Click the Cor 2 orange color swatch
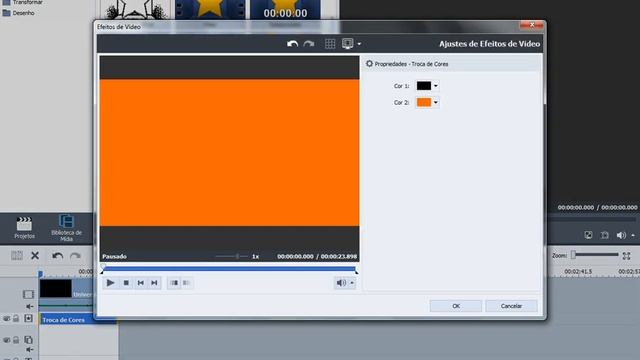640x360 pixels. point(424,102)
